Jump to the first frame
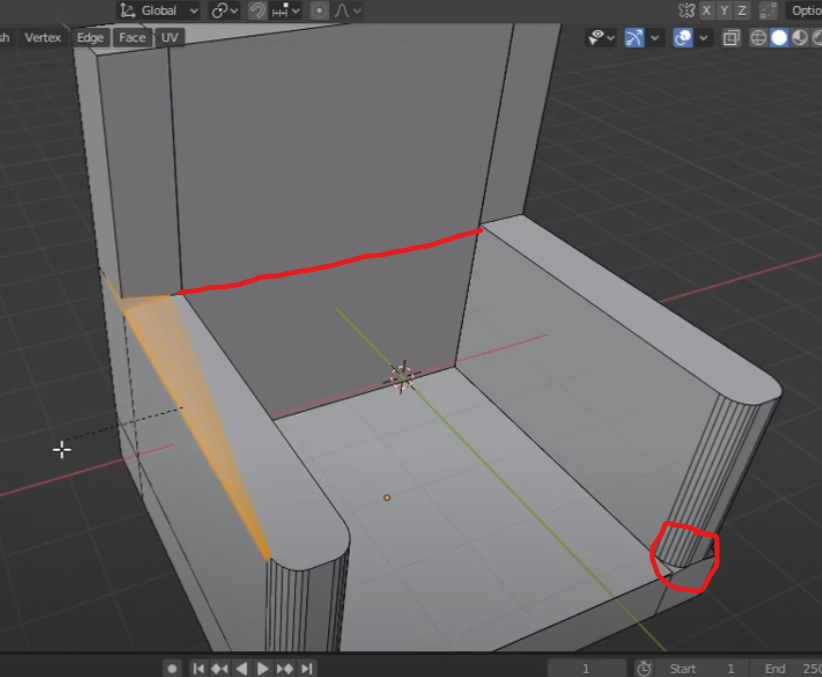This screenshot has height=677, width=822. (198, 669)
